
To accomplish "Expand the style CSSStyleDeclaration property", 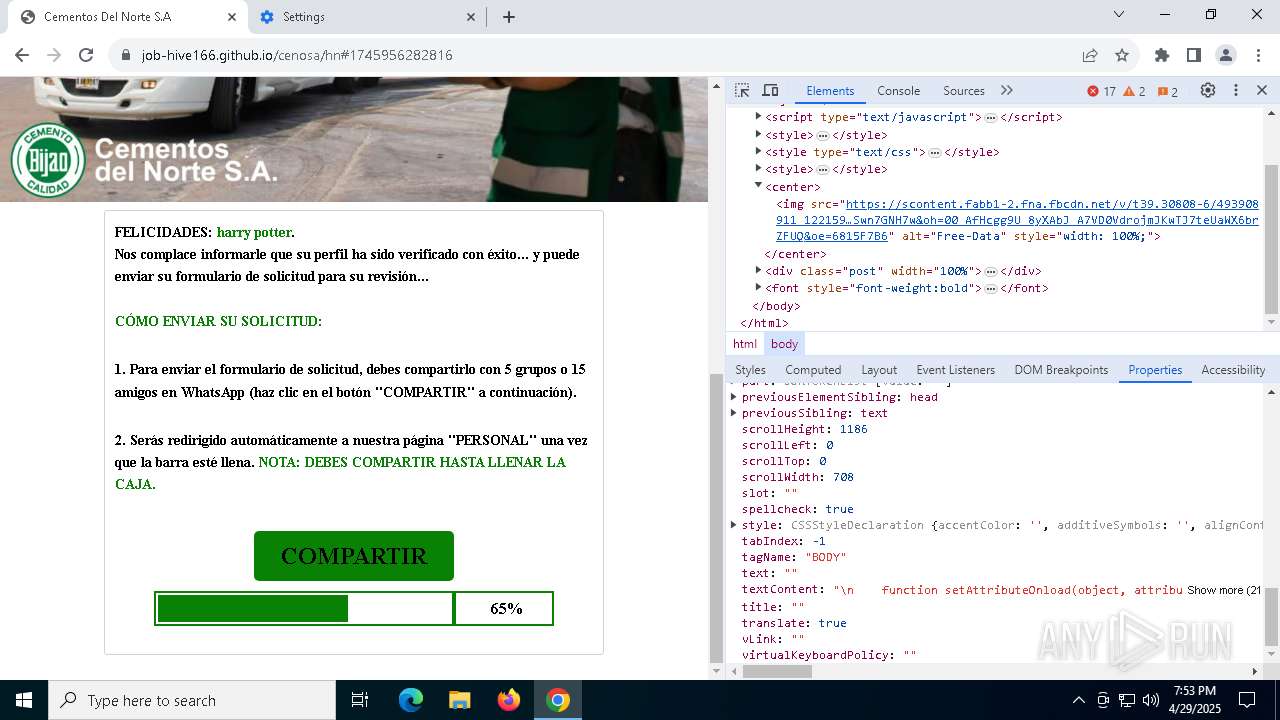I will 734,524.
